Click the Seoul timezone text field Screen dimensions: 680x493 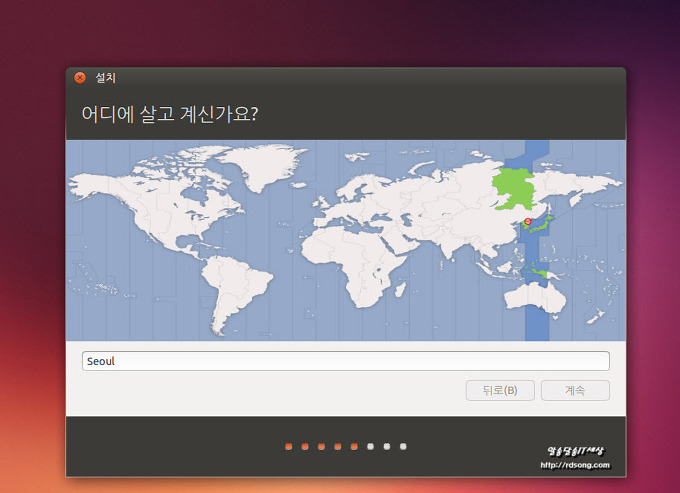coord(345,361)
